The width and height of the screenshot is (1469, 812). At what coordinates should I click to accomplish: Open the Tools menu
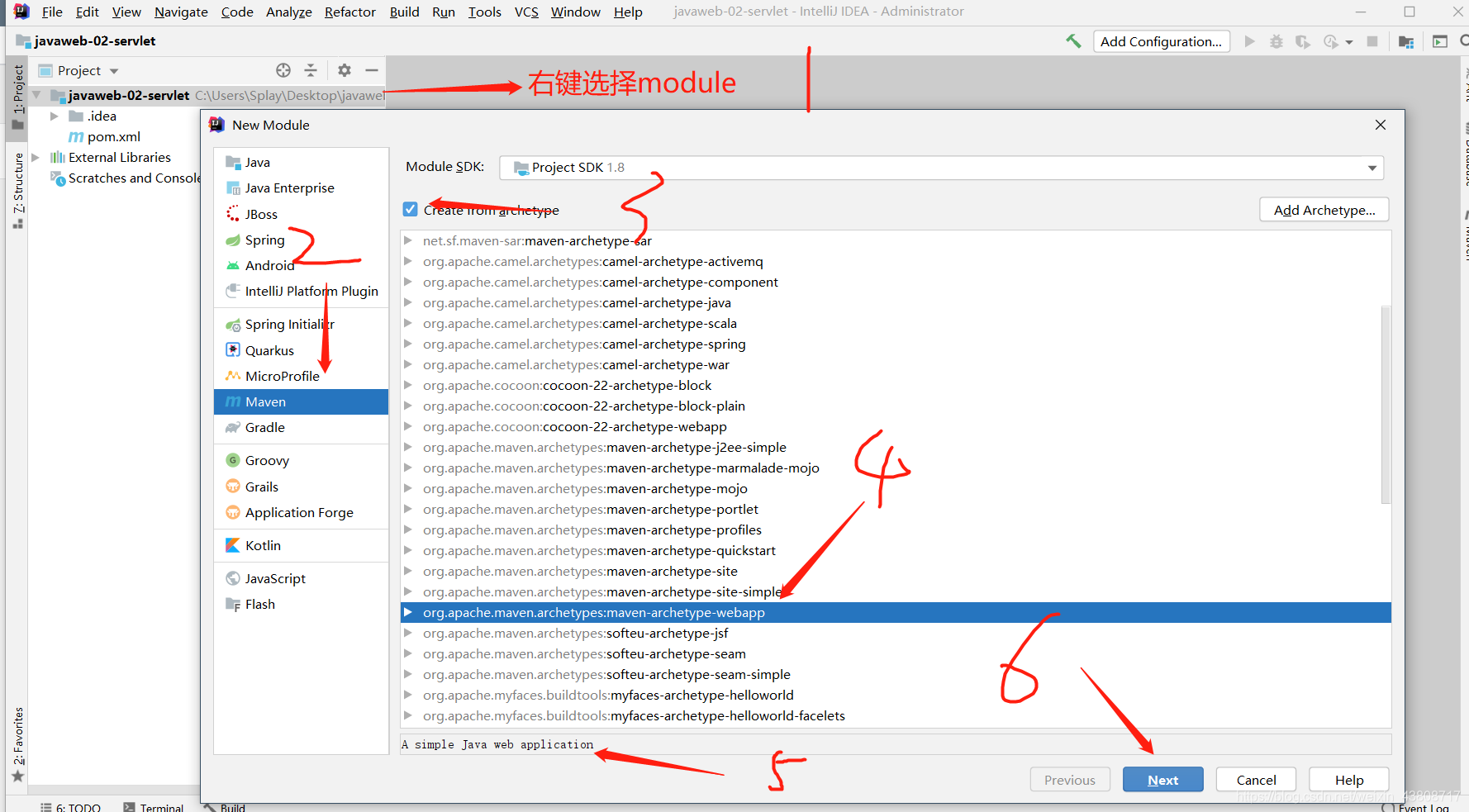tap(485, 12)
